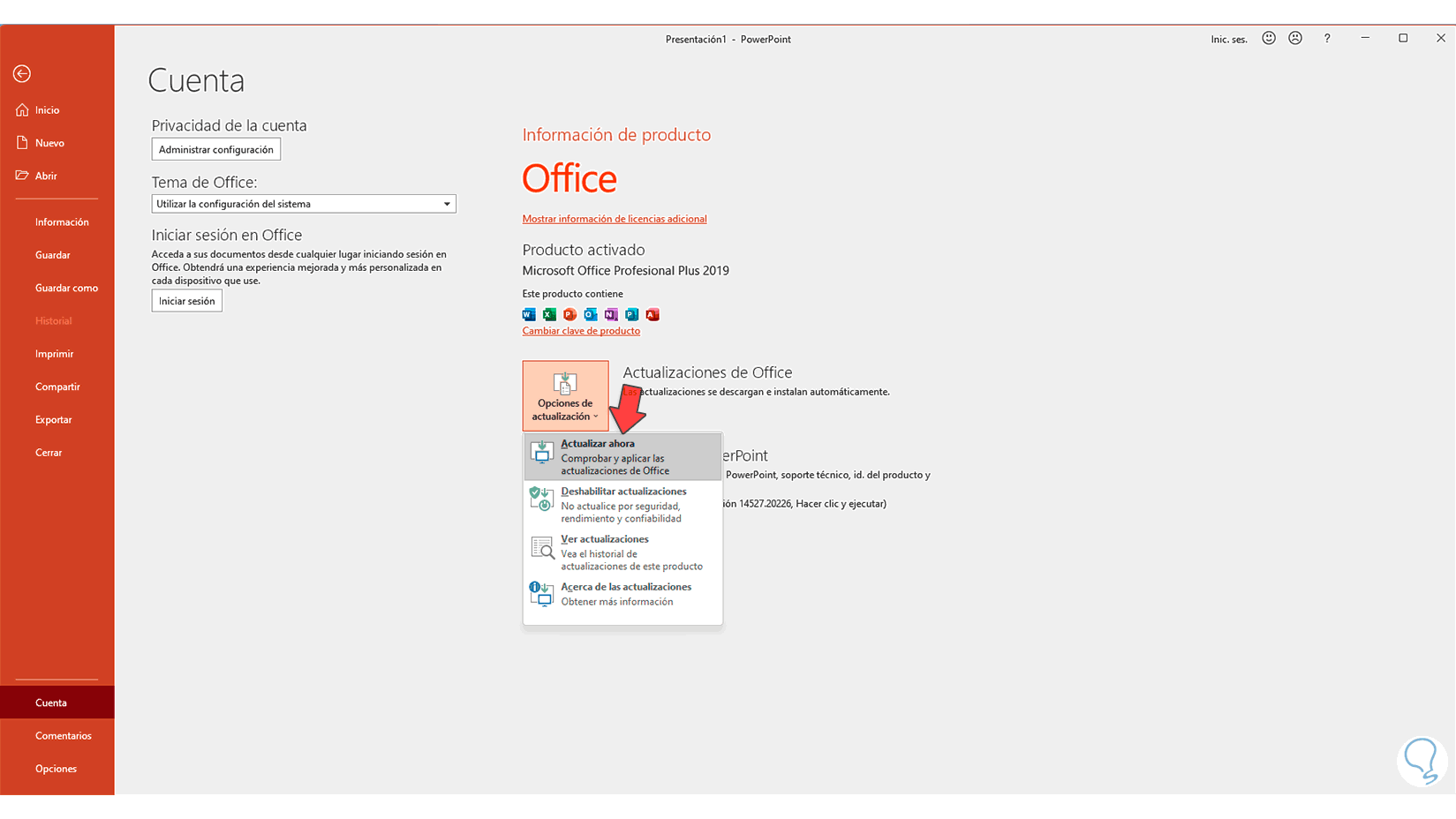The image size is (1456, 819).
Task: Open Opciones in the sidebar
Action: tap(57, 769)
